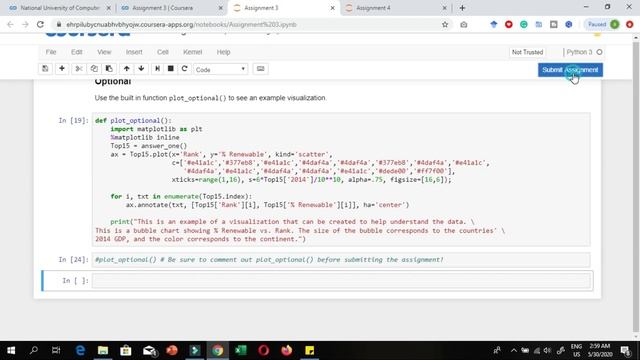Viewport: 640px width, 360px height.
Task: Cut selected cells with the scissors icon
Action: click(79, 69)
